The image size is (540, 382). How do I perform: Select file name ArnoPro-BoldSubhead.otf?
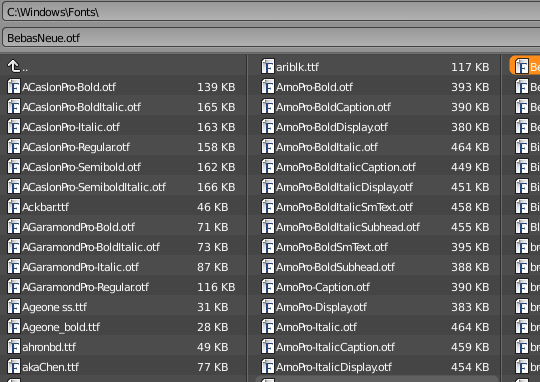pos(335,267)
